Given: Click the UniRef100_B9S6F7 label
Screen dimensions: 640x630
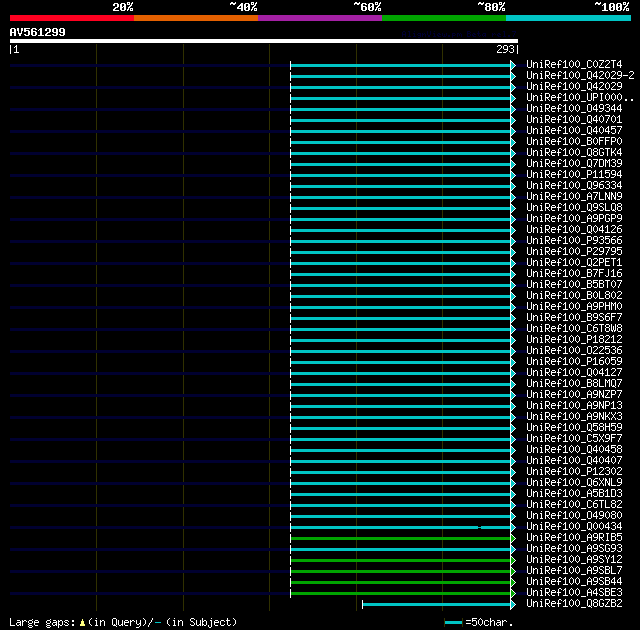Looking at the screenshot, I should click(x=574, y=318).
